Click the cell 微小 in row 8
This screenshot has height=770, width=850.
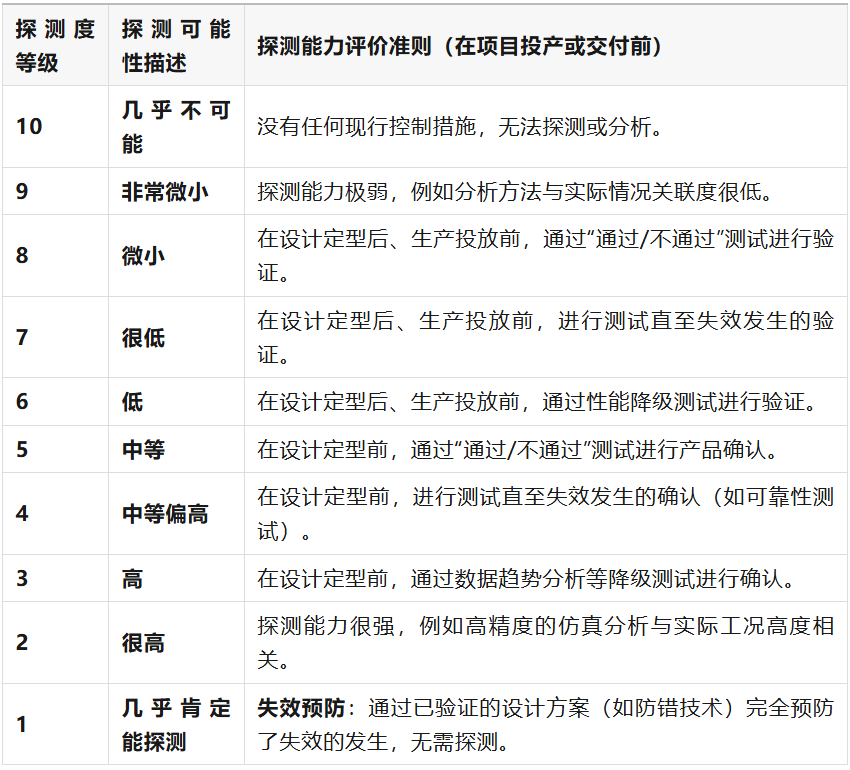(176, 255)
